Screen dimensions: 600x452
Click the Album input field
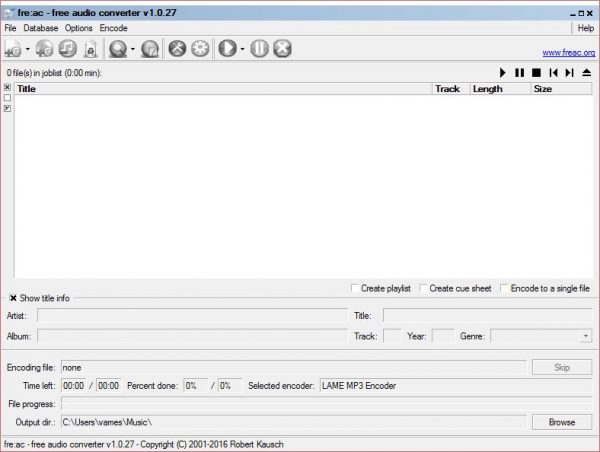click(x=192, y=336)
